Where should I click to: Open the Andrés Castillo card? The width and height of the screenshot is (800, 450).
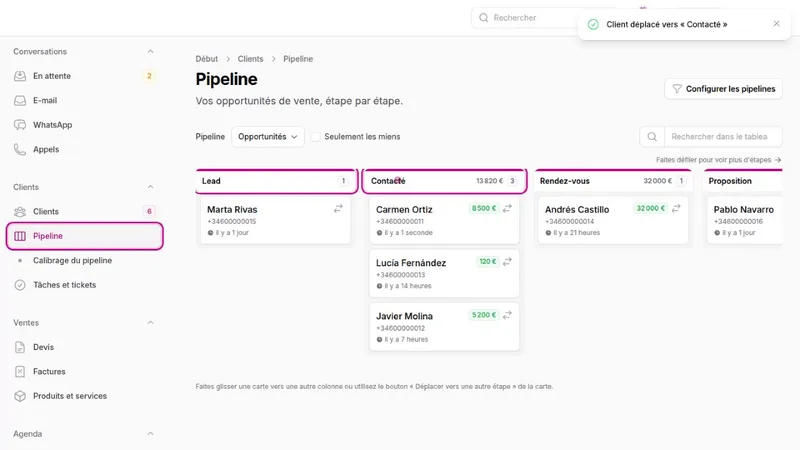(x=613, y=220)
